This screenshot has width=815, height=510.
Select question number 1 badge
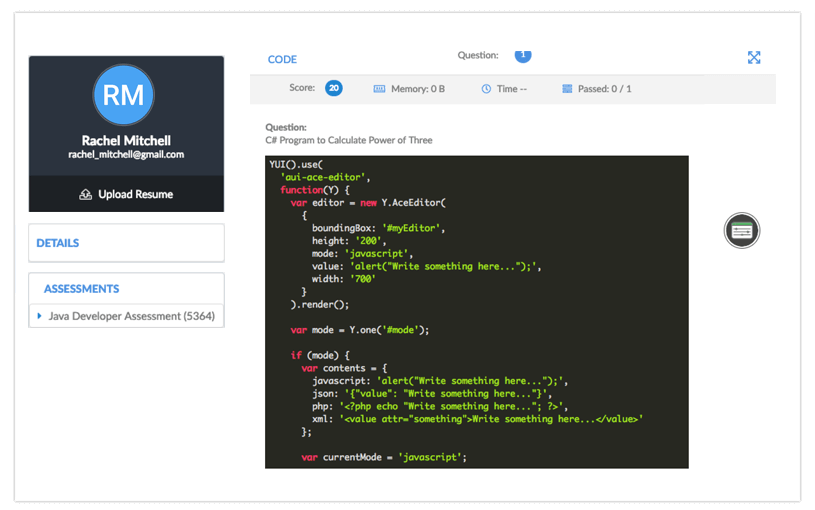pyautogui.click(x=523, y=55)
